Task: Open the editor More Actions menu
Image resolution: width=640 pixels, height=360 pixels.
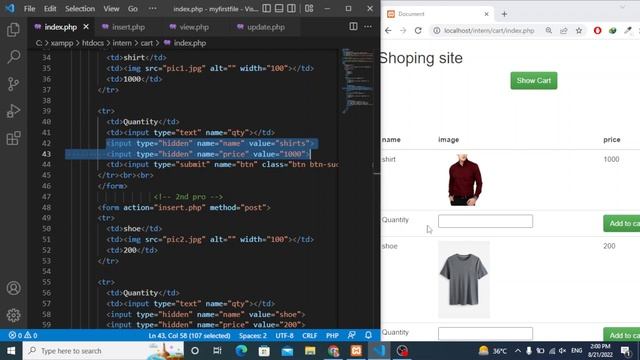Action: click(x=368, y=27)
